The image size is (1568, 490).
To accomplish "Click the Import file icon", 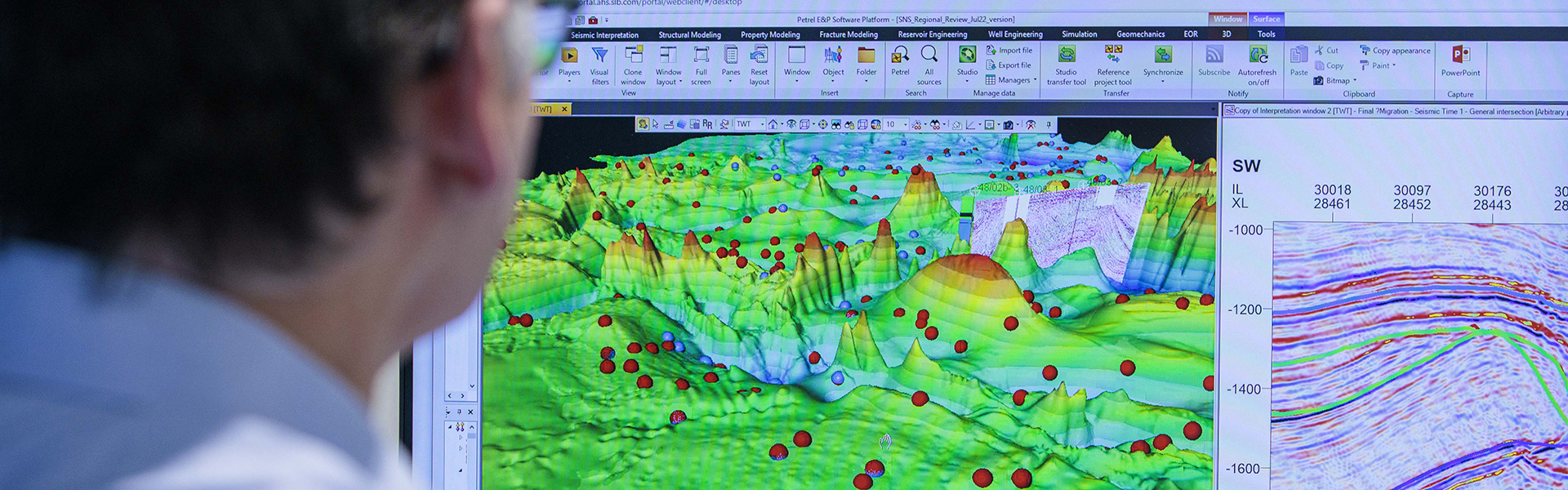I will coord(1009,50).
